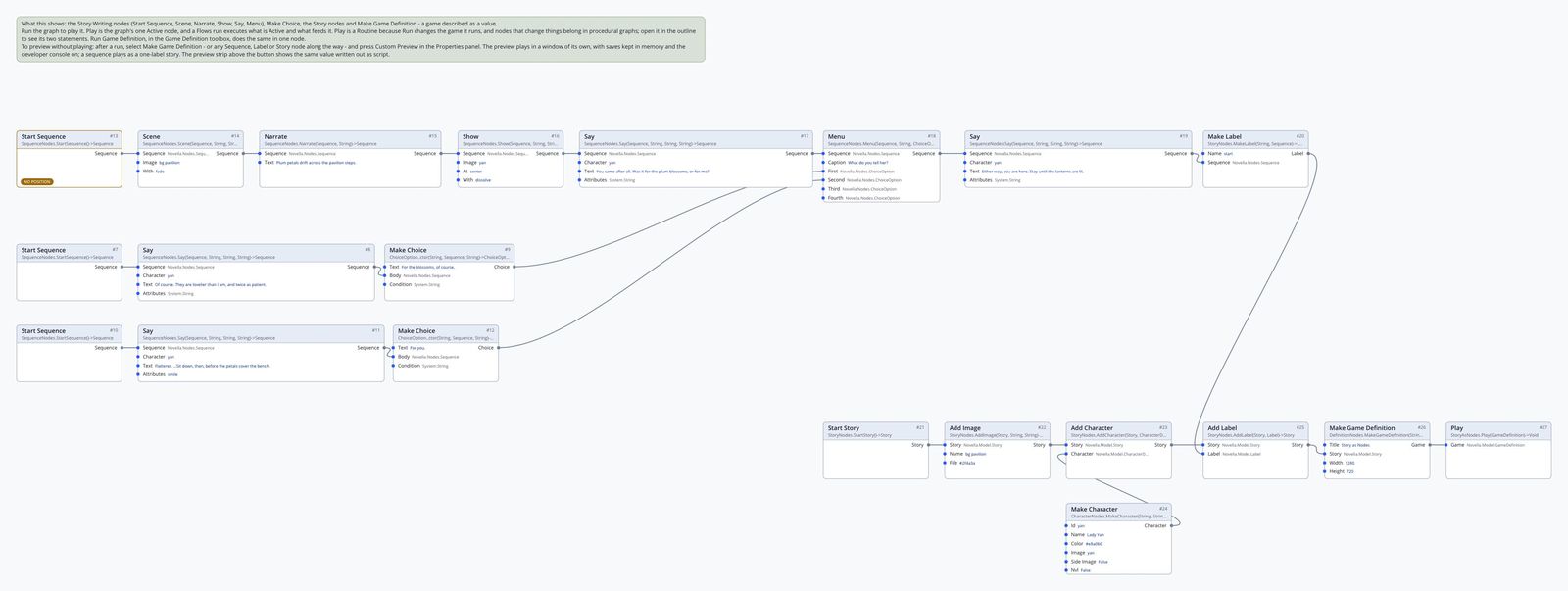The width and height of the screenshot is (1568, 591).
Task: Click Start Sequence #10 node title
Action: tap(43, 331)
